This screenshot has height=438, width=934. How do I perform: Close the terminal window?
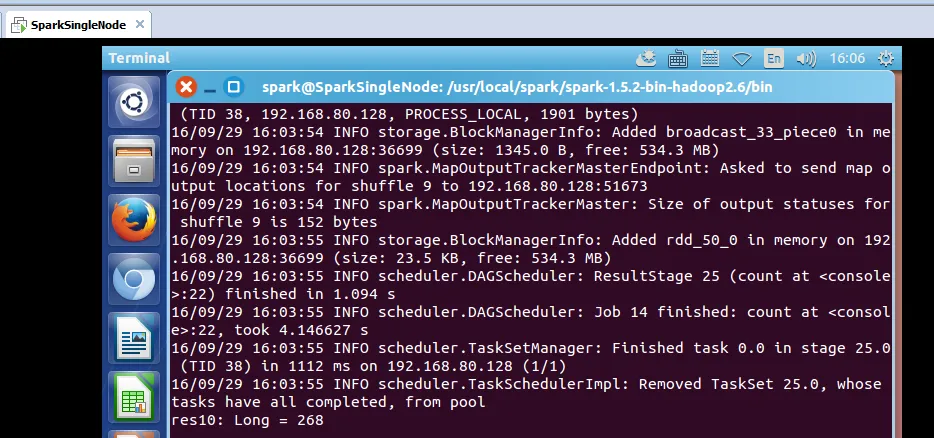click(186, 87)
